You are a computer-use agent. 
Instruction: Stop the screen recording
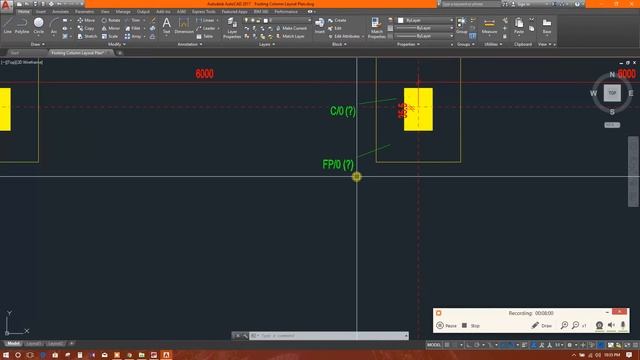tap(471, 325)
